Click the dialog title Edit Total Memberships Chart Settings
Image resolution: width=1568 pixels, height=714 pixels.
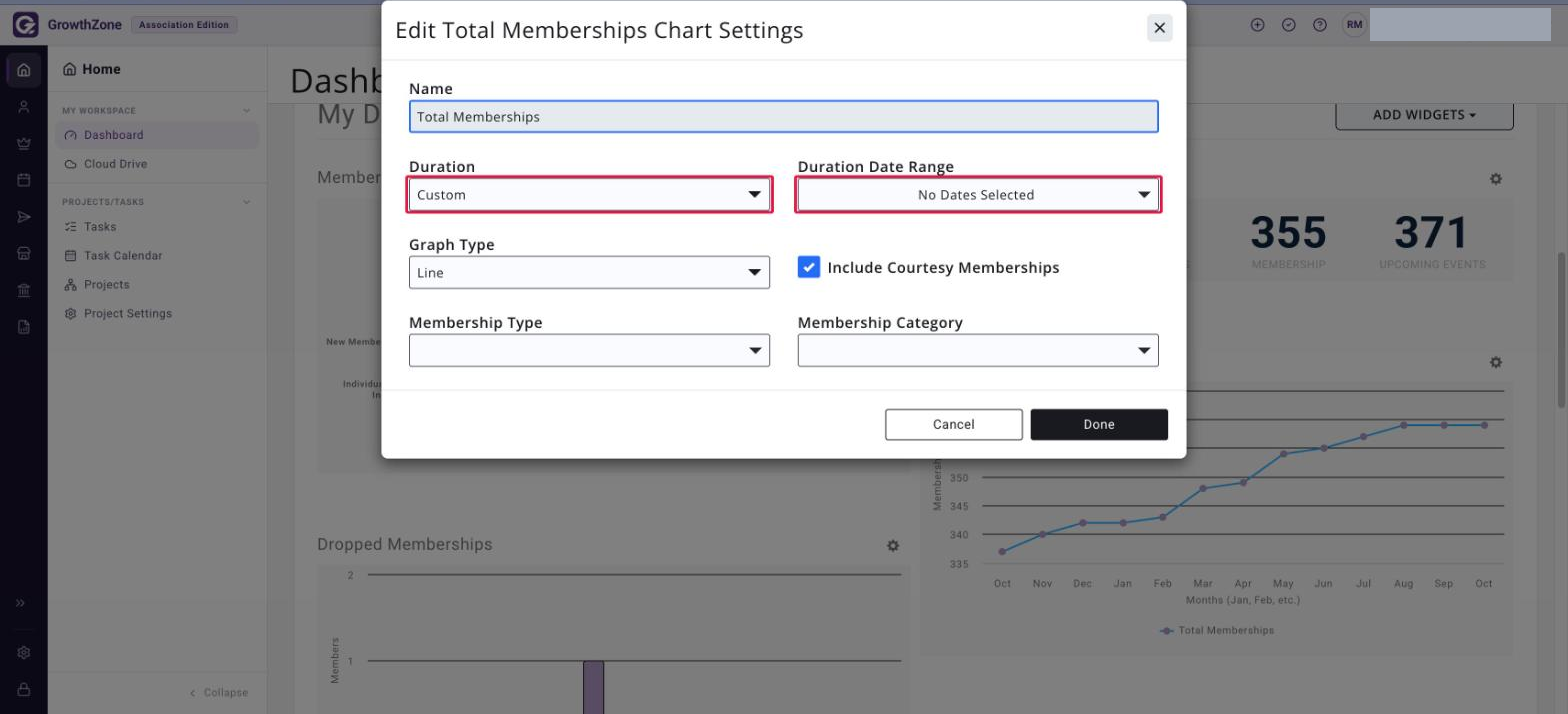599,30
